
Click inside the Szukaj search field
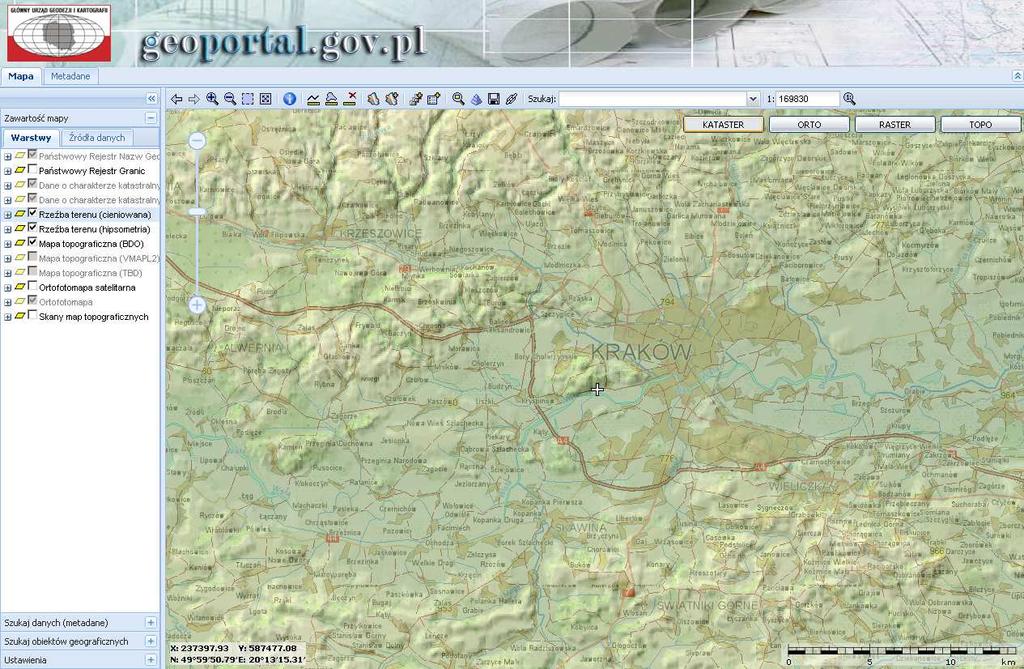(x=653, y=99)
